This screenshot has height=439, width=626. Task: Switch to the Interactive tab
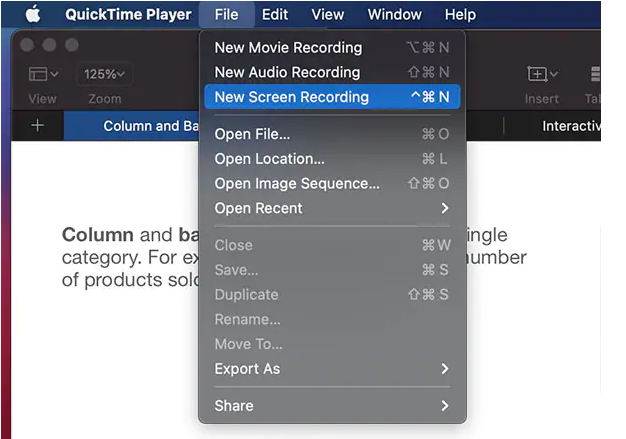(571, 126)
